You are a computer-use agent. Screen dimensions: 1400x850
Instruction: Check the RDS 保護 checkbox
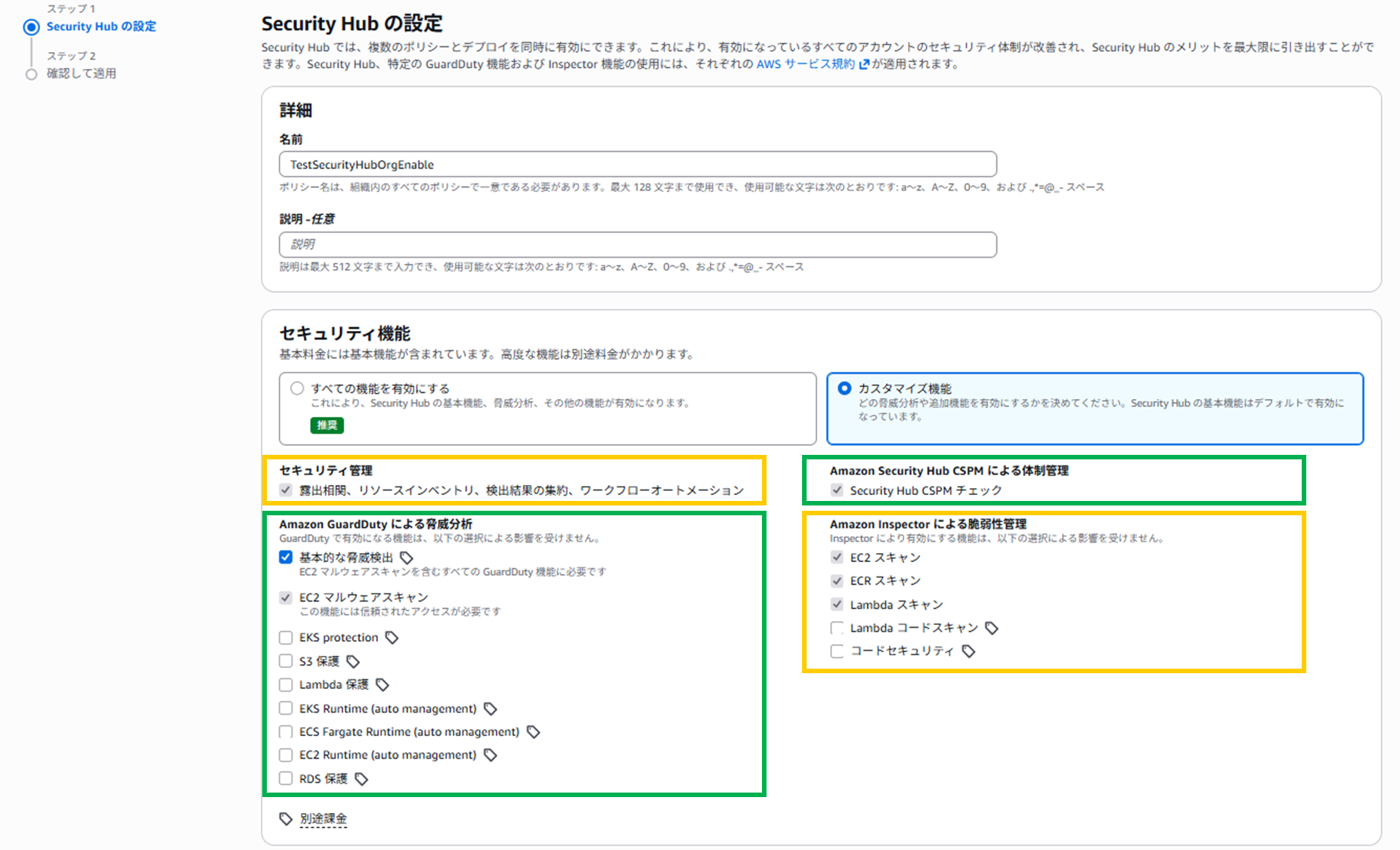point(286,779)
